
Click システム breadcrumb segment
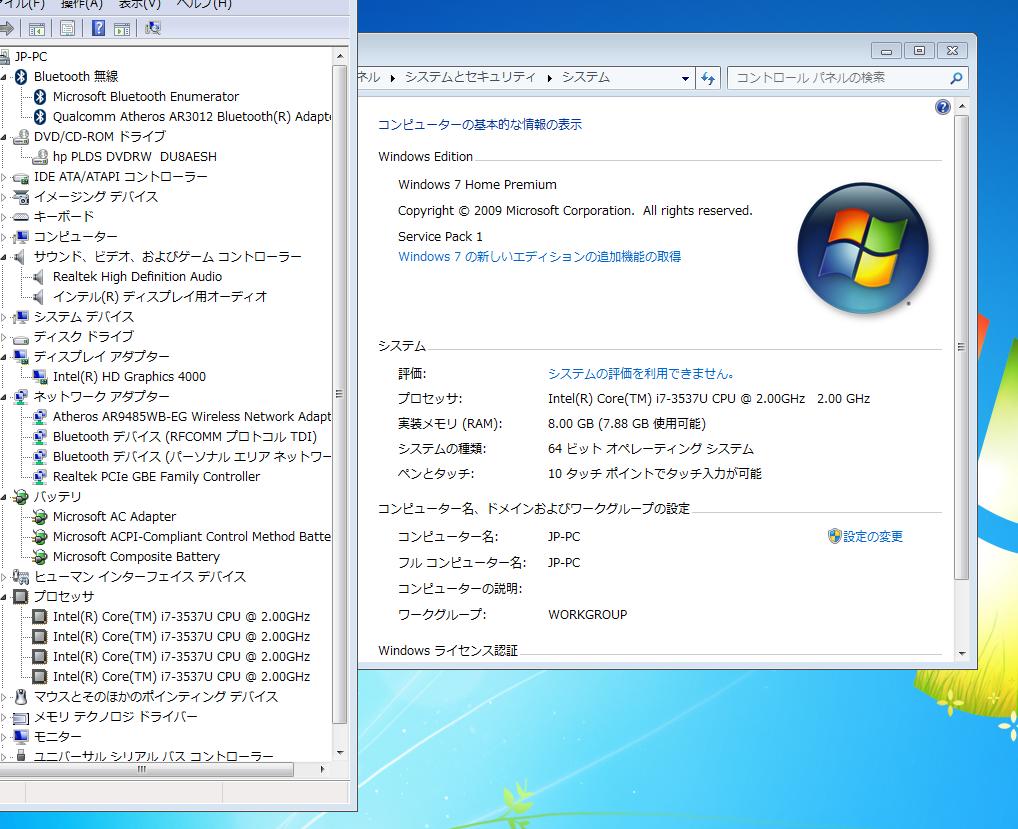(586, 77)
